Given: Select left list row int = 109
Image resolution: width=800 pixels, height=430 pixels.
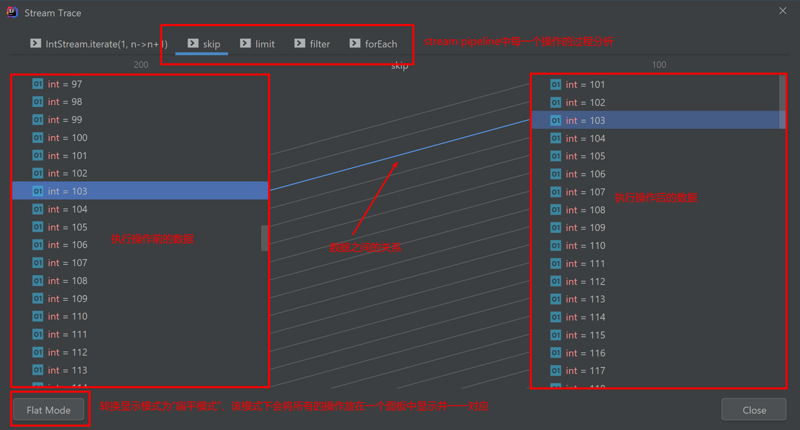Looking at the screenshot, I should [140, 298].
